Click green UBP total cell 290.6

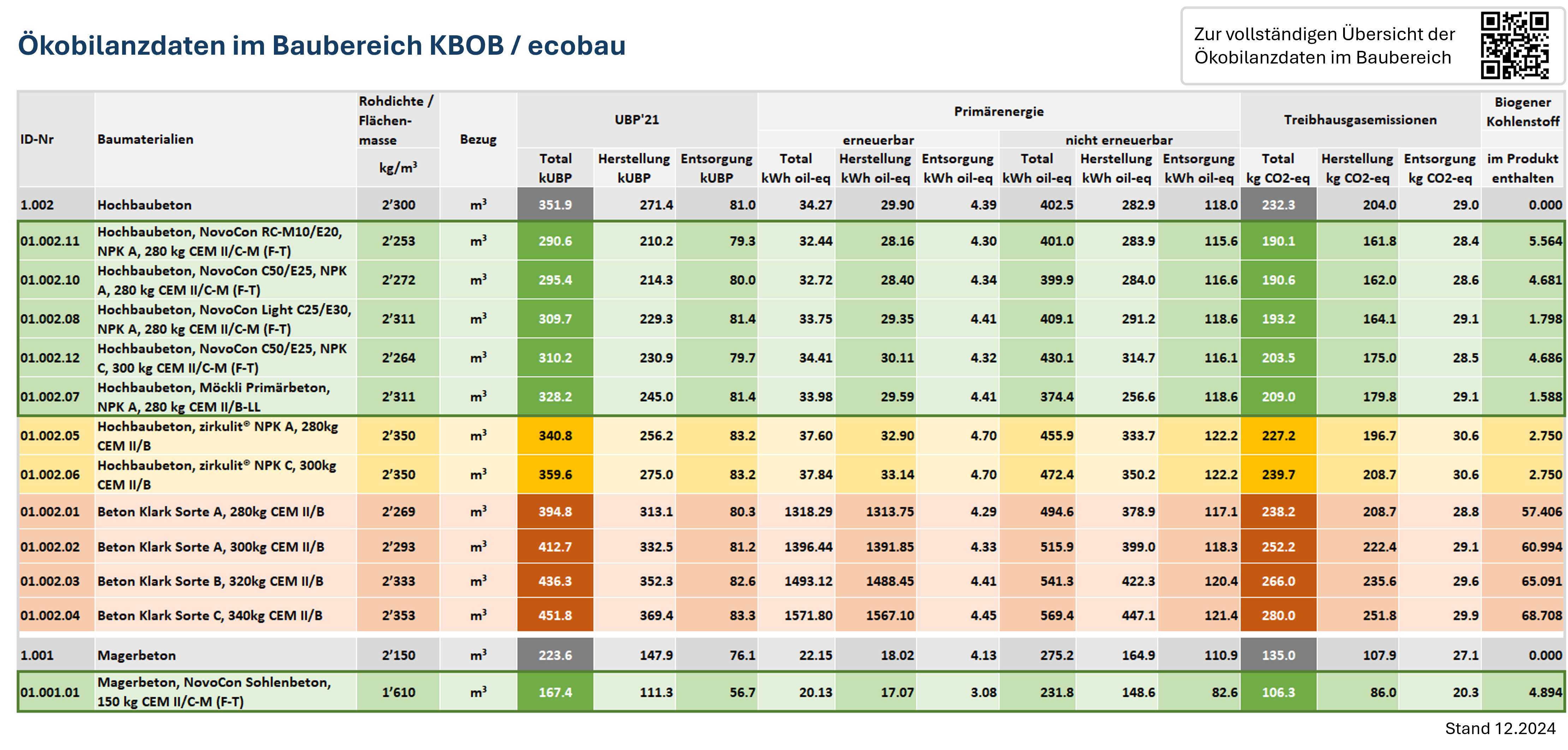tap(555, 241)
